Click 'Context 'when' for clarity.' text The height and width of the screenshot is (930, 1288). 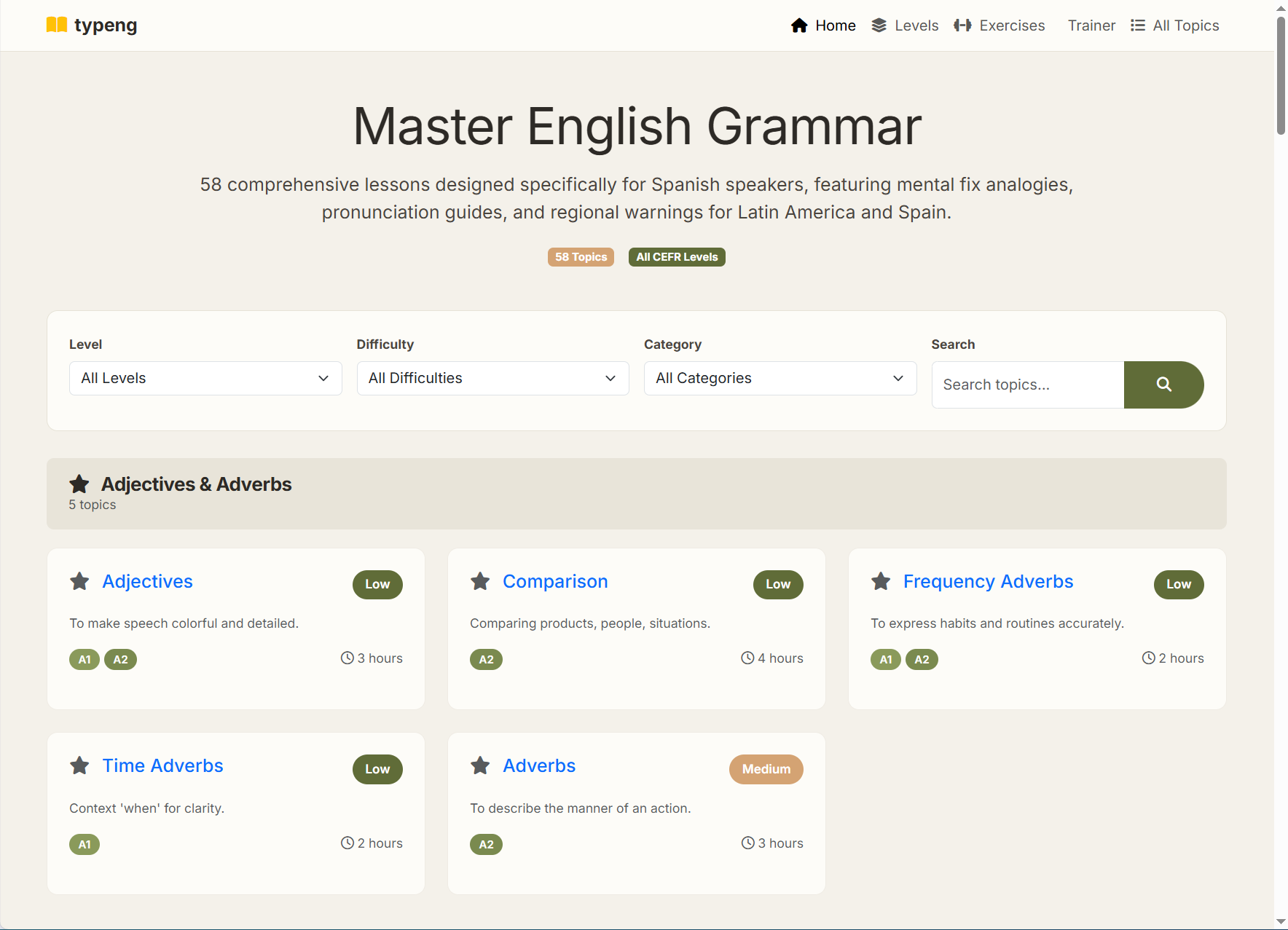(147, 808)
